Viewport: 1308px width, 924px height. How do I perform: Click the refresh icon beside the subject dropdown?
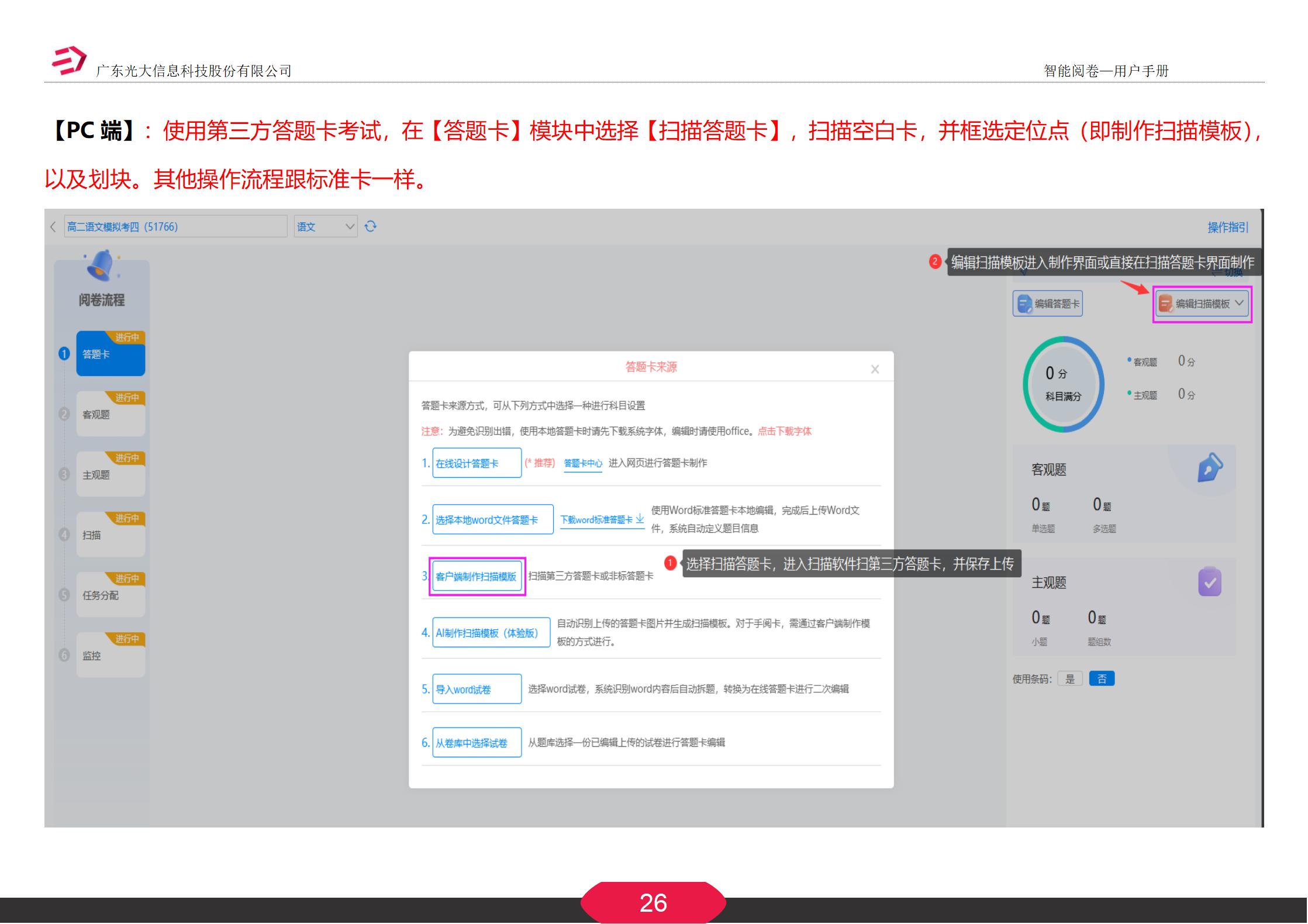coord(371,227)
